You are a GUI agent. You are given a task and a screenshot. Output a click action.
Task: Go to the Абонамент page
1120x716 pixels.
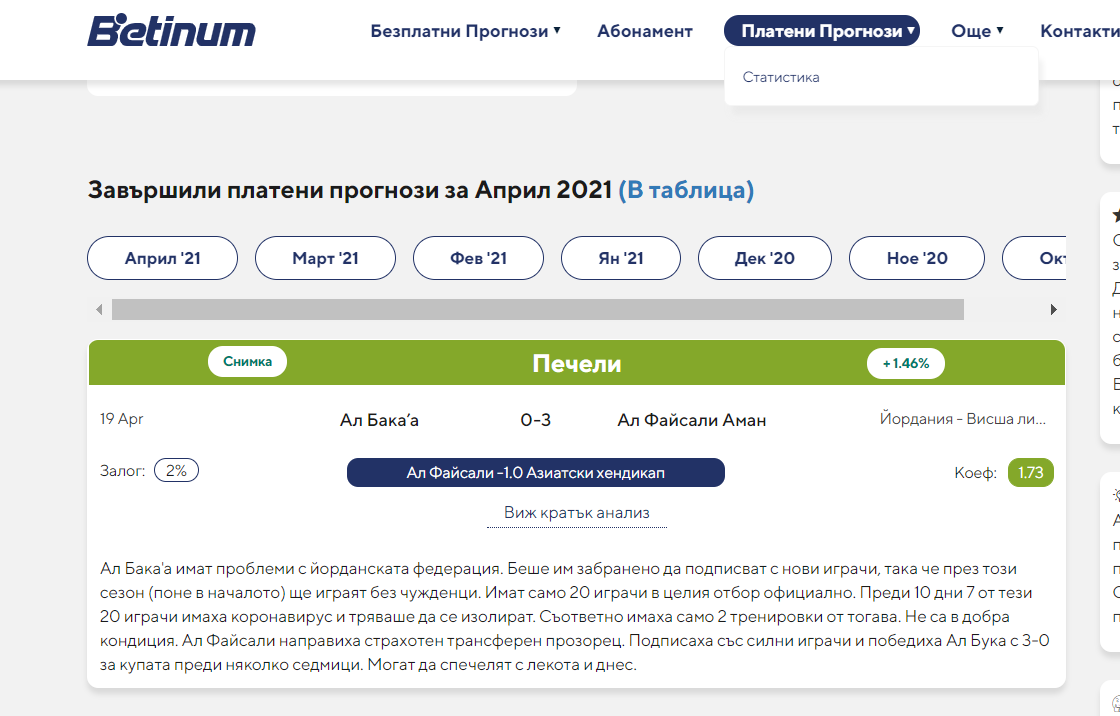pos(645,31)
